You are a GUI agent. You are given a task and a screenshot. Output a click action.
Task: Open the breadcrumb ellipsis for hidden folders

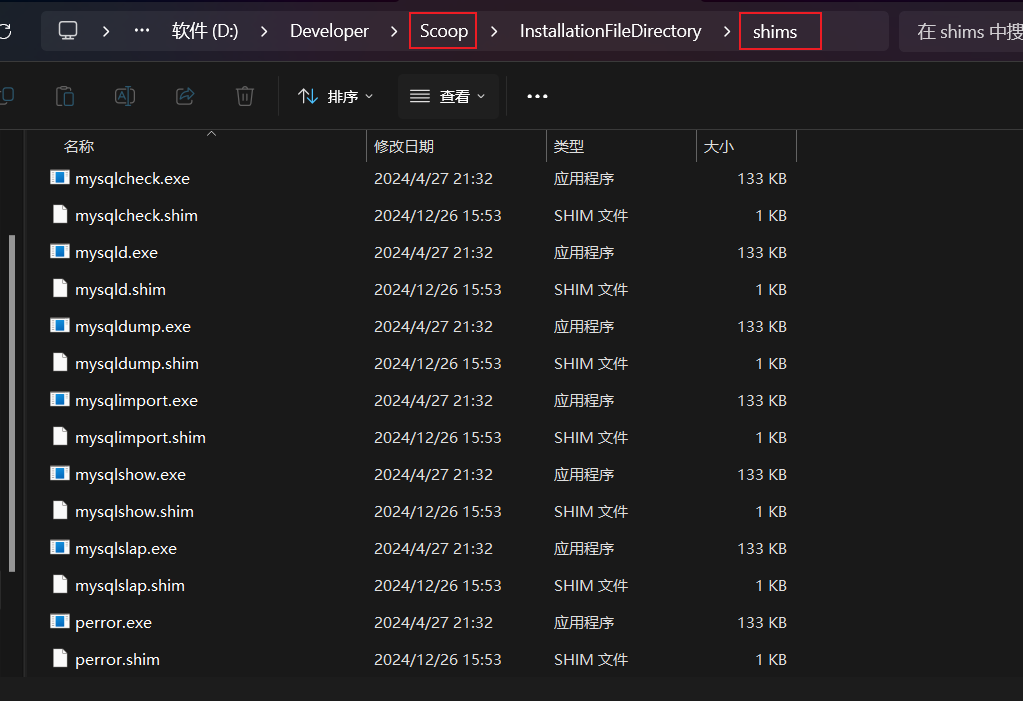tap(142, 31)
